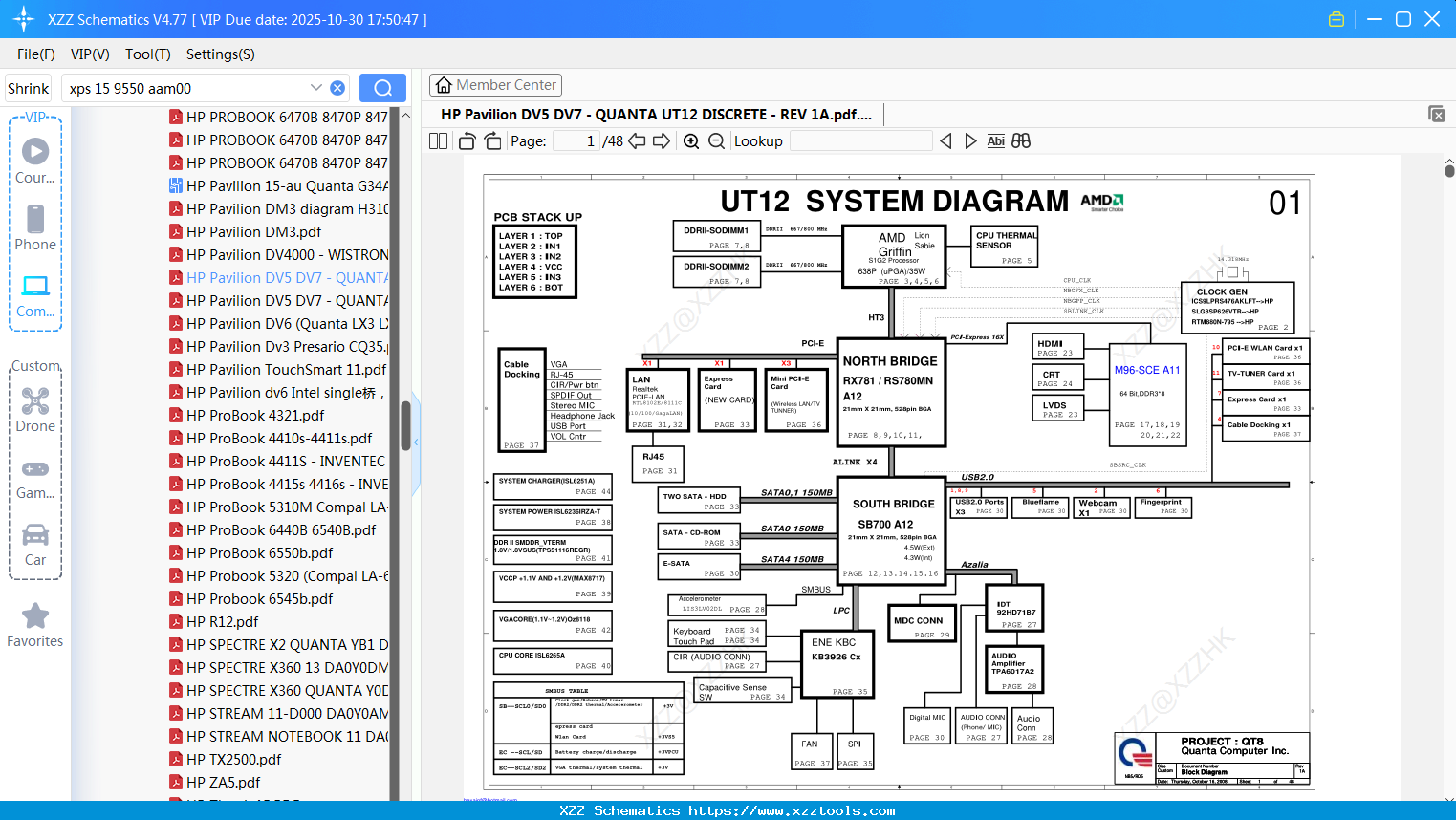Open HP Pavilion DV6 (Quanta LX3 file
This screenshot has width=1456, height=820.
(279, 324)
